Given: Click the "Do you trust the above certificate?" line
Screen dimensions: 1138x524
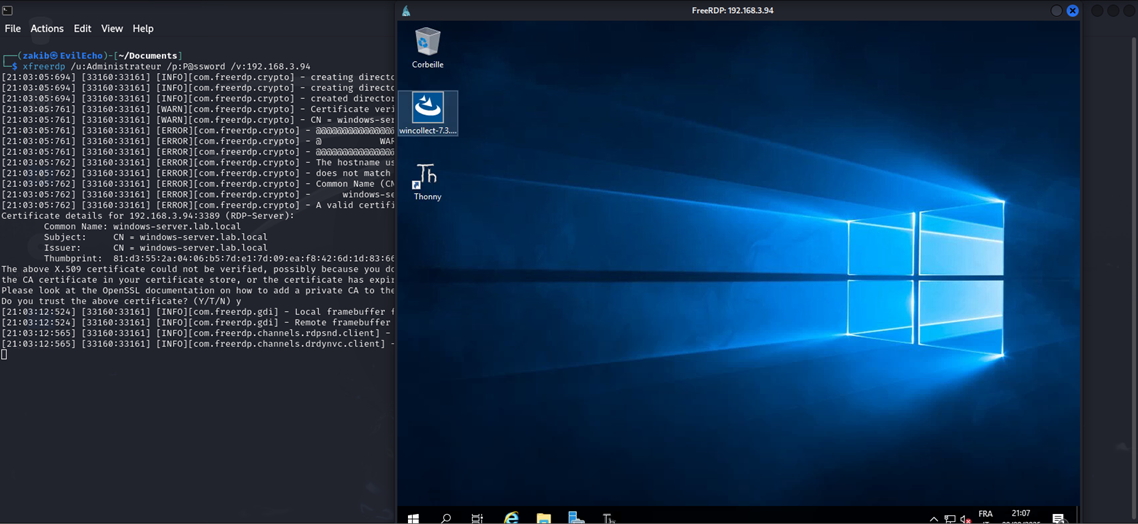Looking at the screenshot, I should (x=122, y=301).
